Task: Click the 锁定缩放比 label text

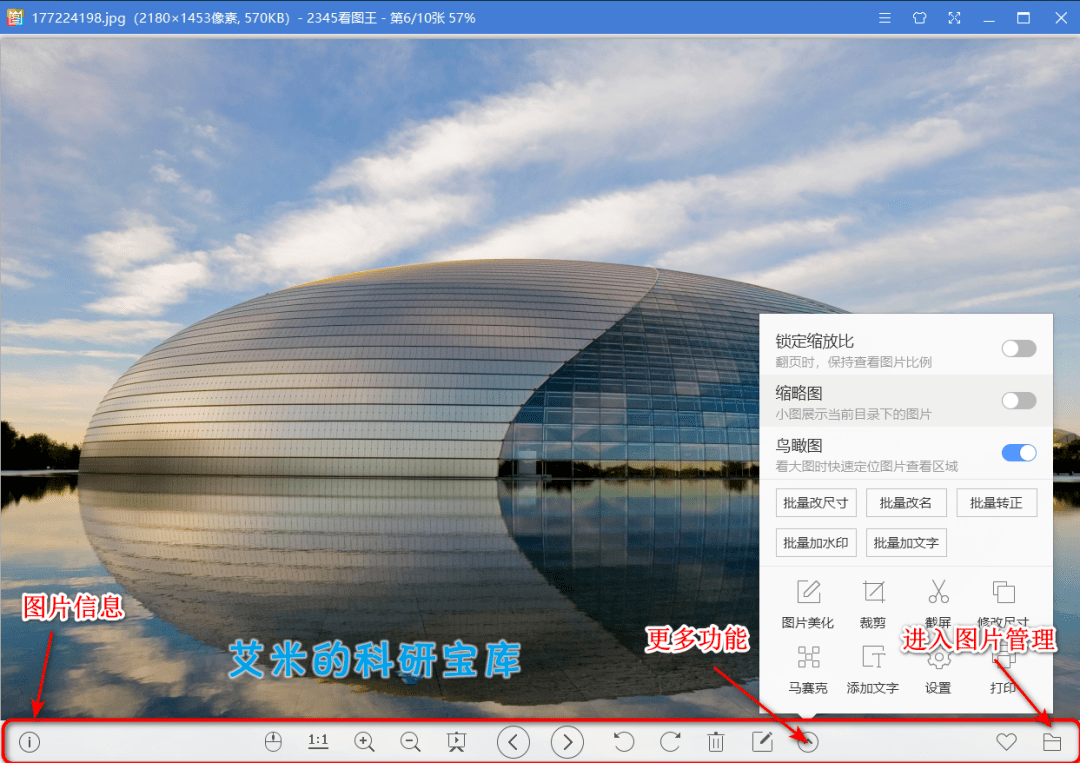Action: tap(815, 342)
